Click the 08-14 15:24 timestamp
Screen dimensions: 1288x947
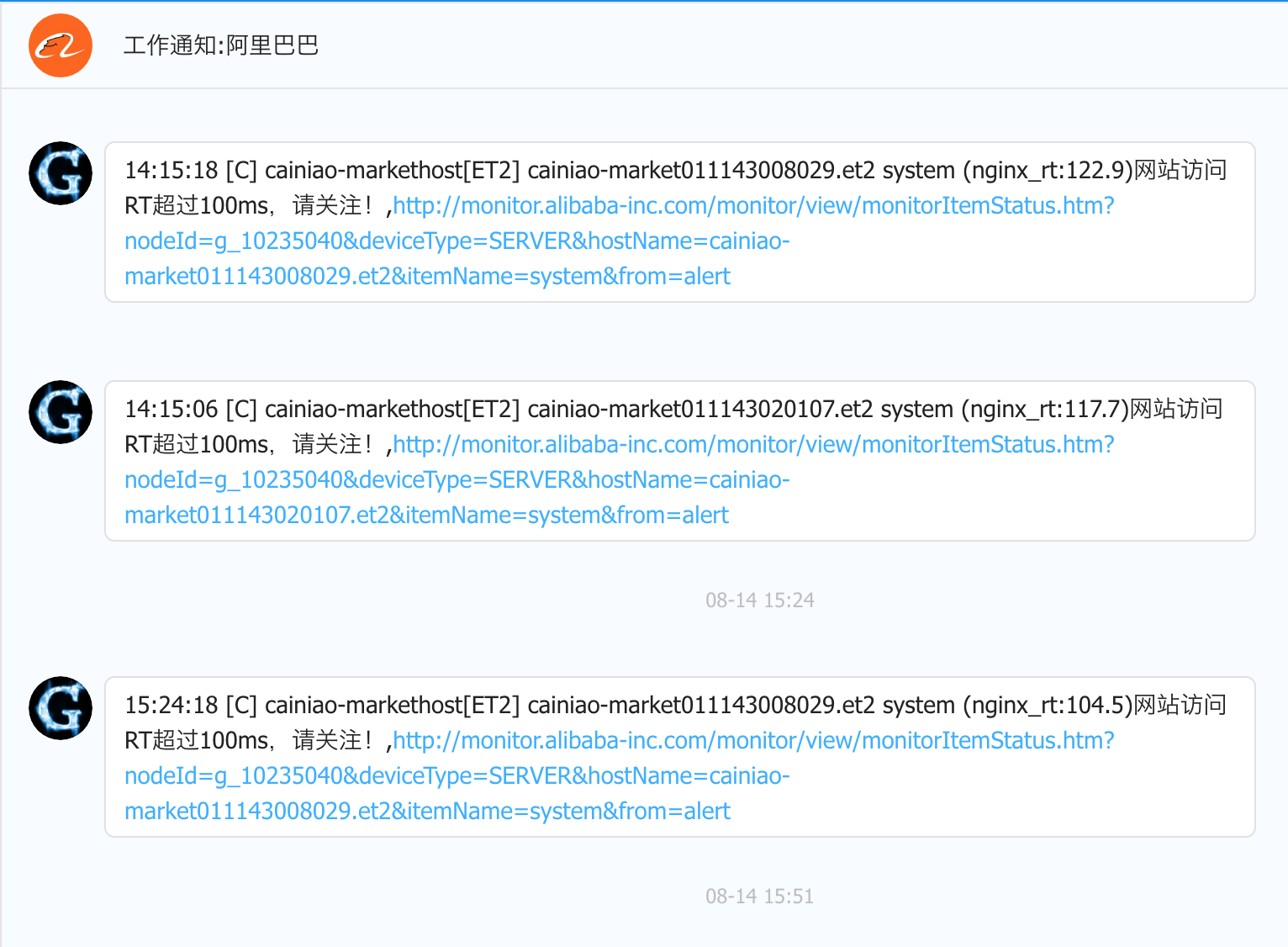coord(760,600)
